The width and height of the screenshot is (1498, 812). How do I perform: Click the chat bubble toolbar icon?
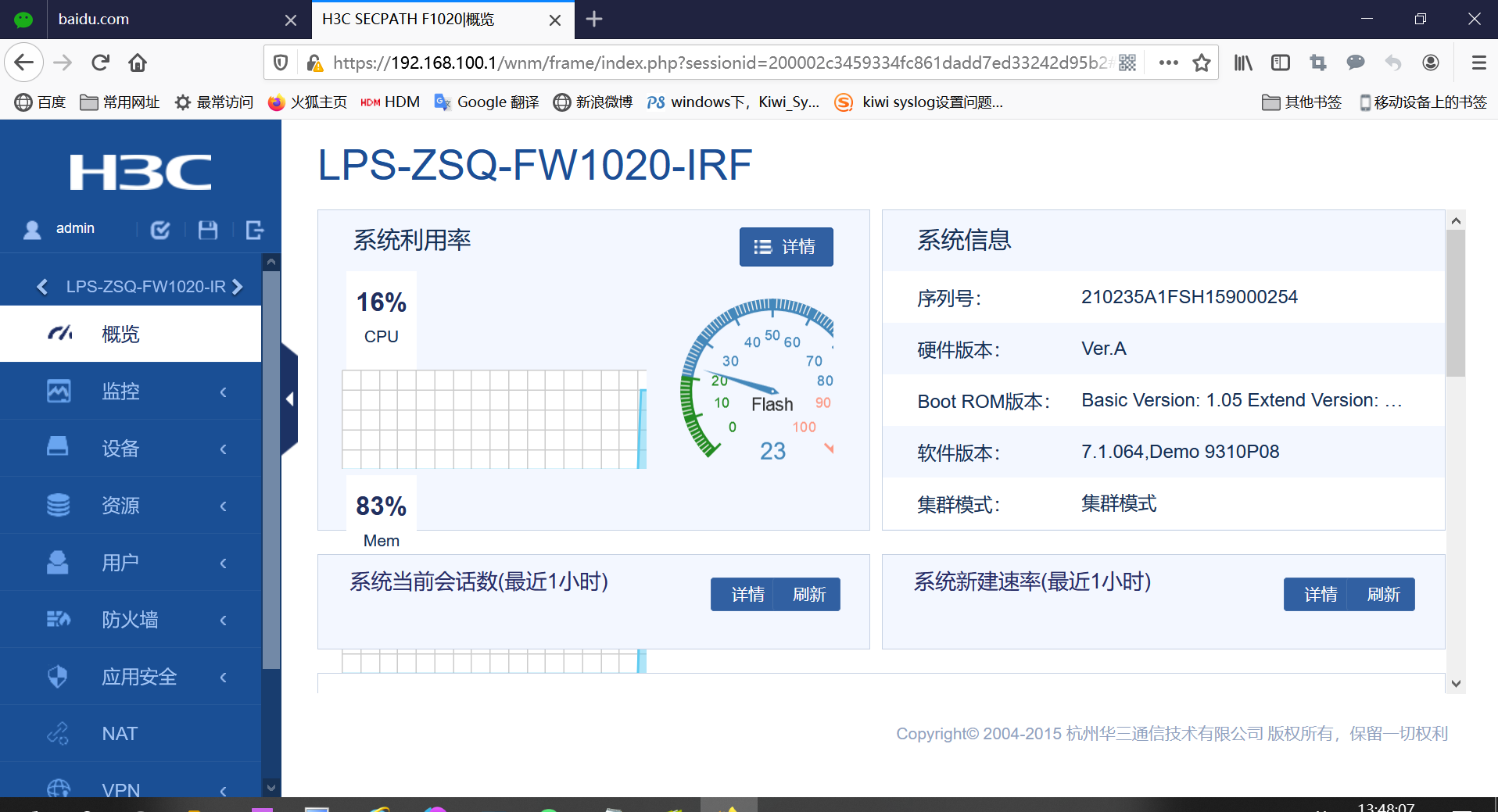click(x=1356, y=63)
